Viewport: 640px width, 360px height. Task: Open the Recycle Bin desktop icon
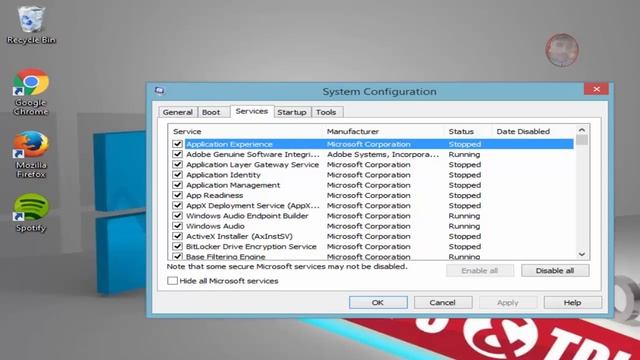point(31,24)
